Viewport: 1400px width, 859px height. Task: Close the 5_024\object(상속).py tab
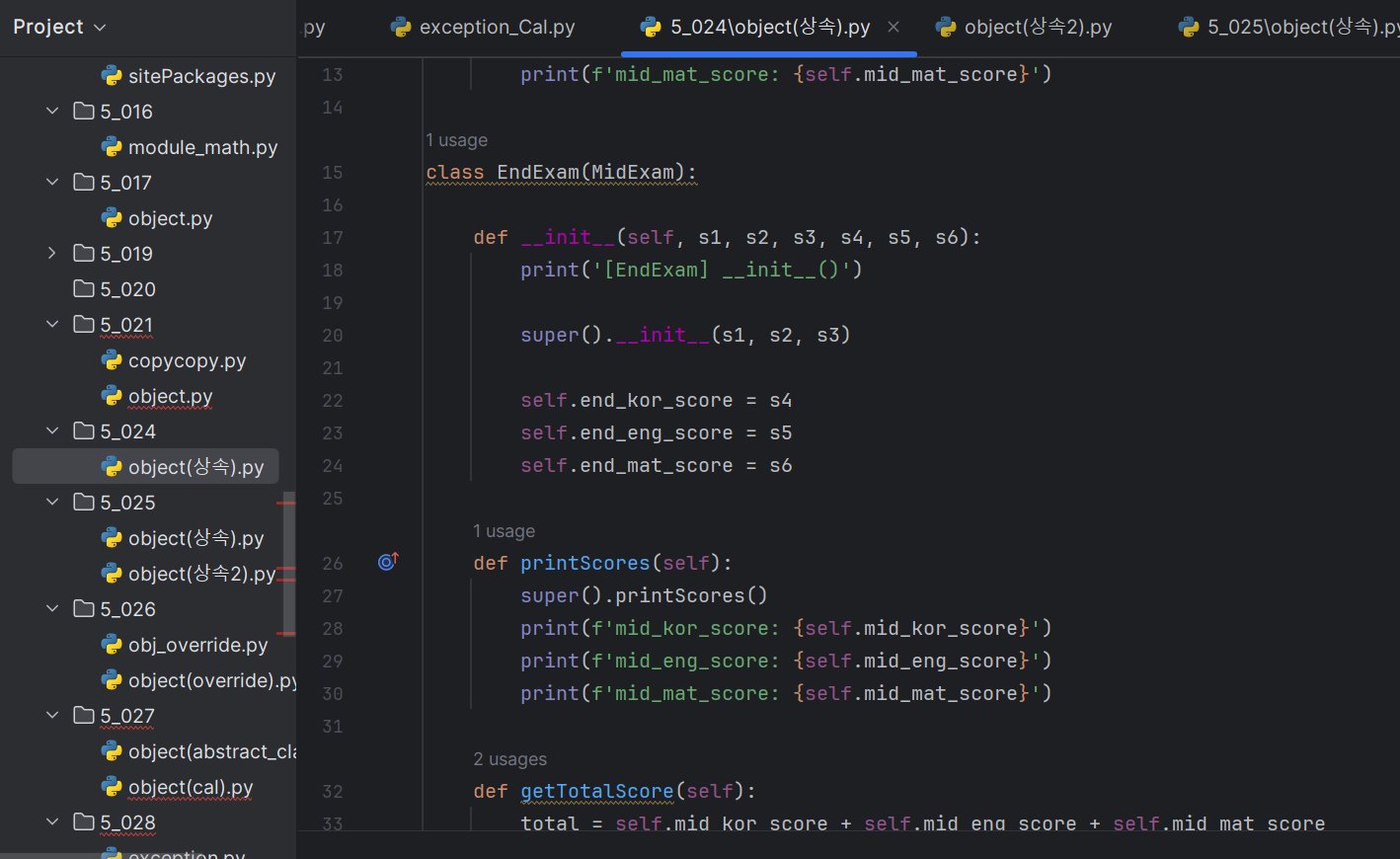tap(894, 27)
